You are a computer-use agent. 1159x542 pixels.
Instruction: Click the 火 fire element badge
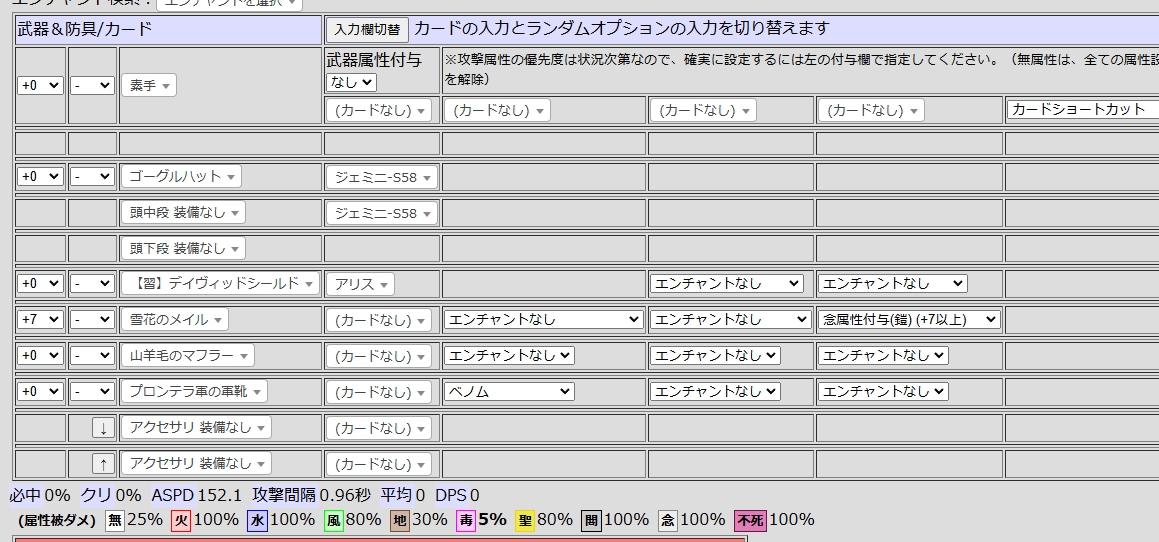[181, 521]
